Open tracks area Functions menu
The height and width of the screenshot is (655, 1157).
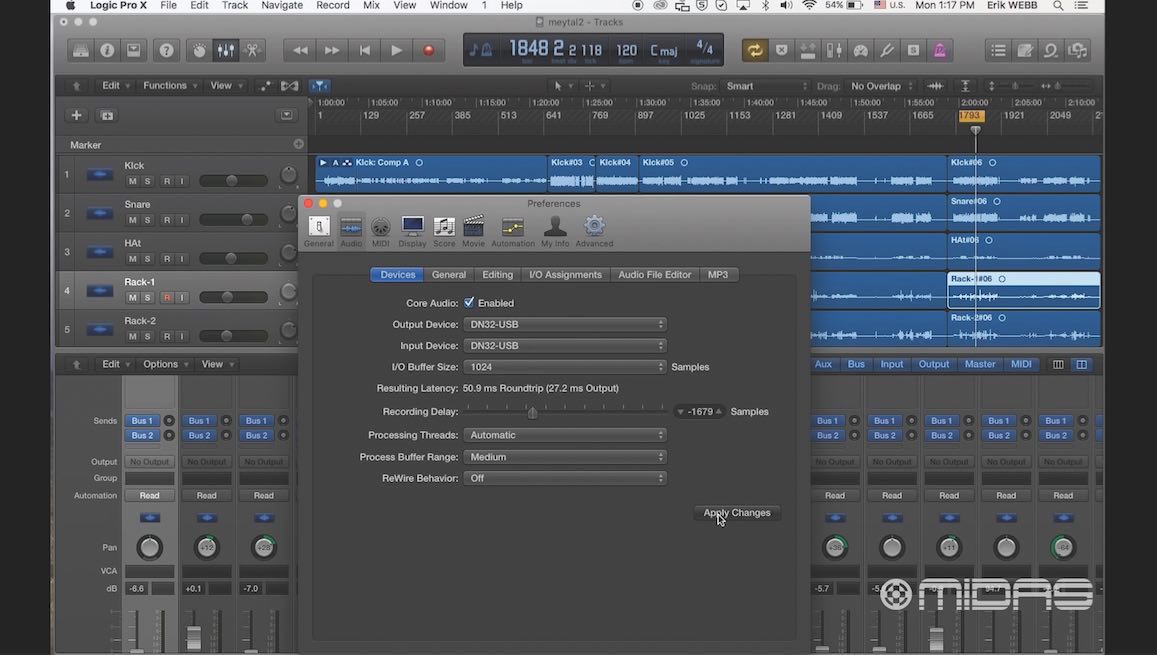pyautogui.click(x=170, y=86)
